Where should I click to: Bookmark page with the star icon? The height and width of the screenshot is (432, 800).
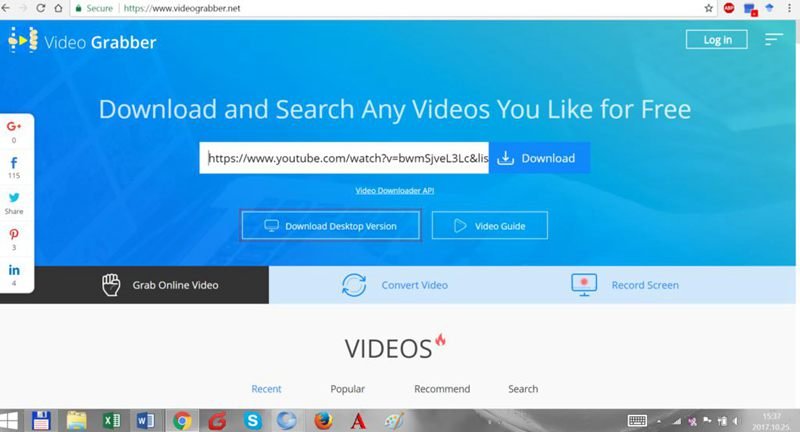point(709,8)
